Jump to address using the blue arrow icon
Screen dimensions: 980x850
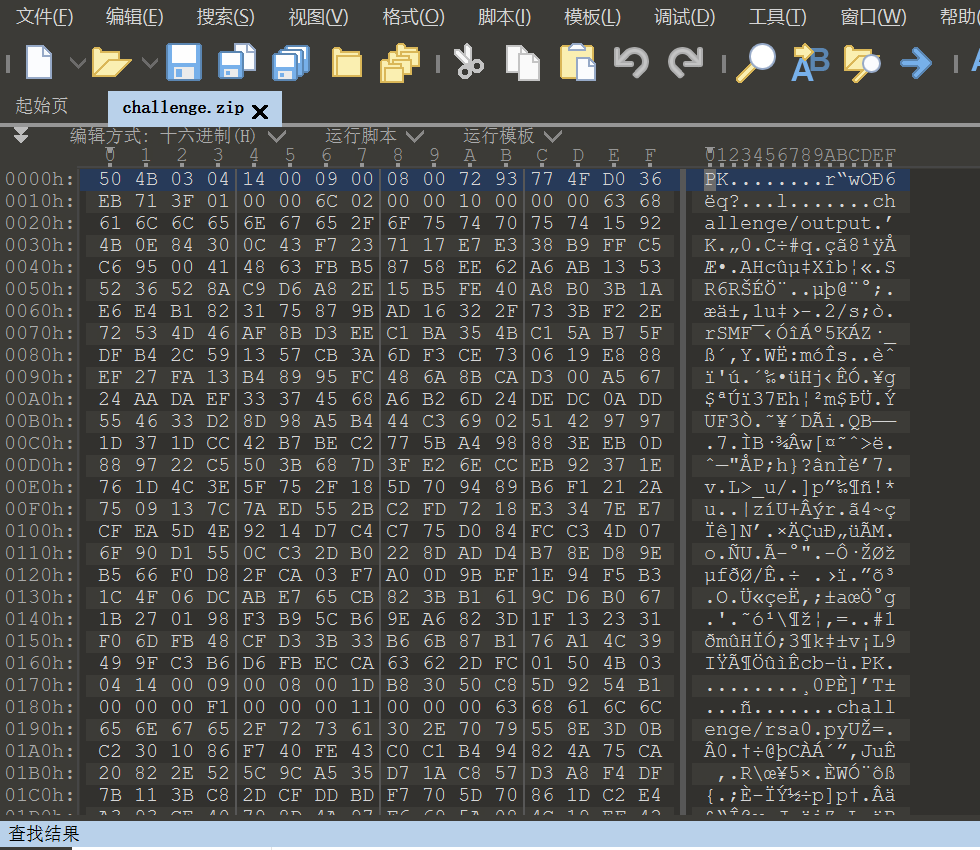[x=916, y=62]
